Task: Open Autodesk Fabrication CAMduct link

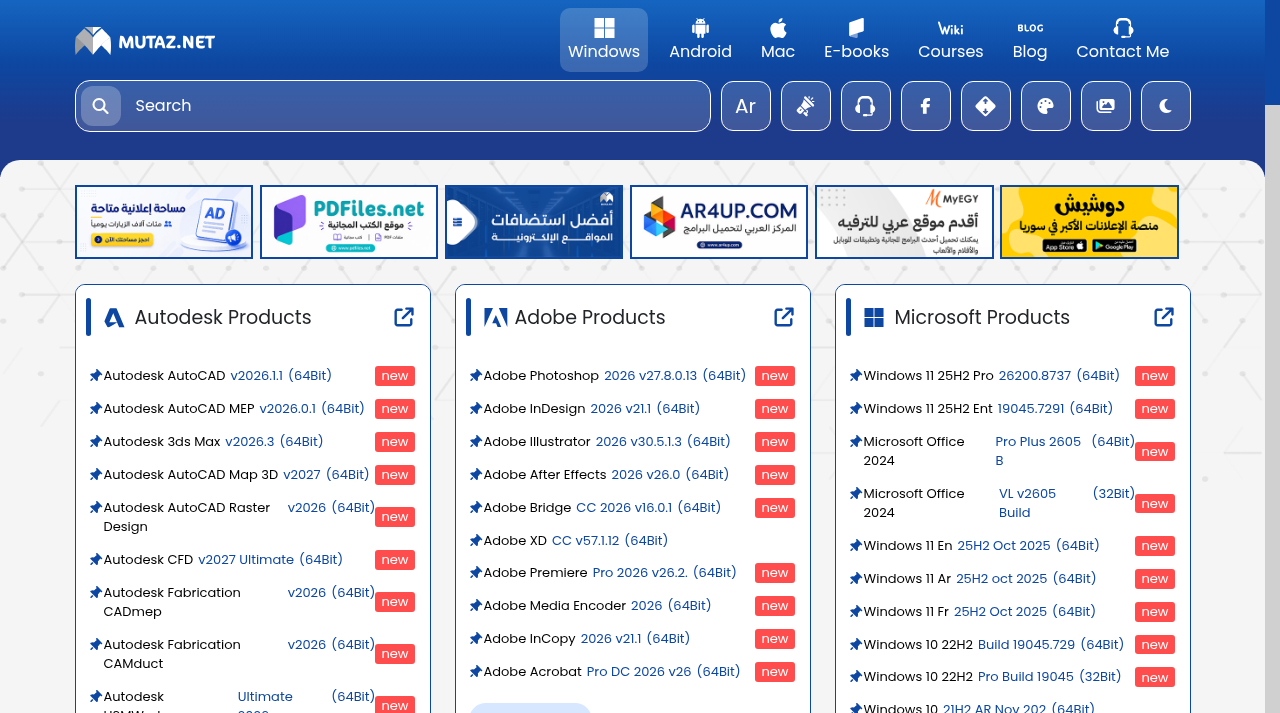Action: [239, 654]
